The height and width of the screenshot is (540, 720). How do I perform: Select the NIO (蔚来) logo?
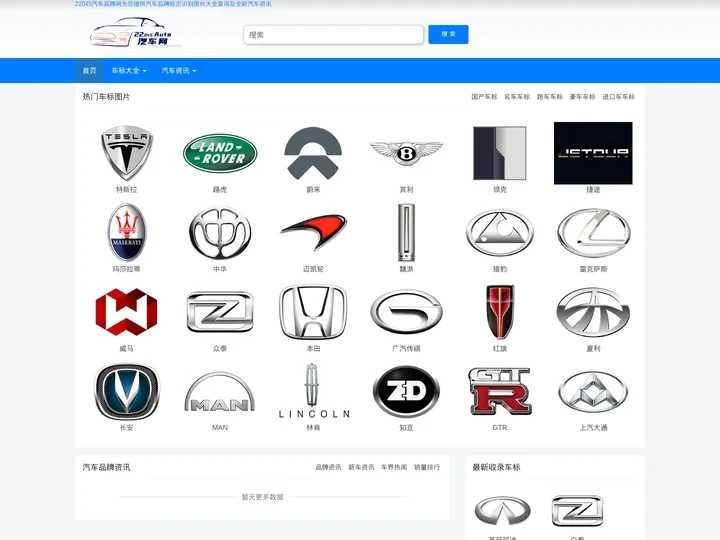click(313, 153)
